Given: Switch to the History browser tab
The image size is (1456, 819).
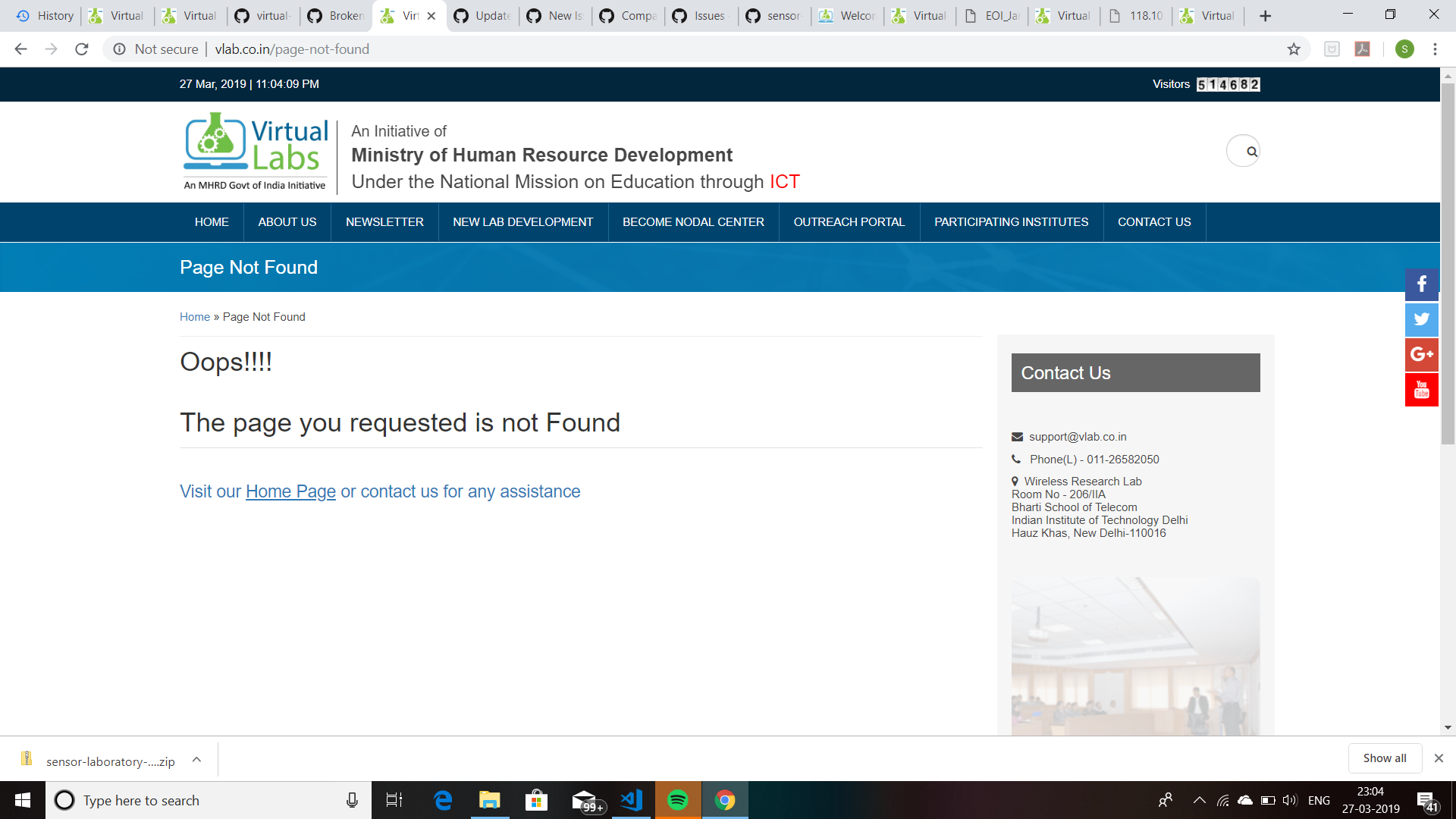Looking at the screenshot, I should pos(45,15).
